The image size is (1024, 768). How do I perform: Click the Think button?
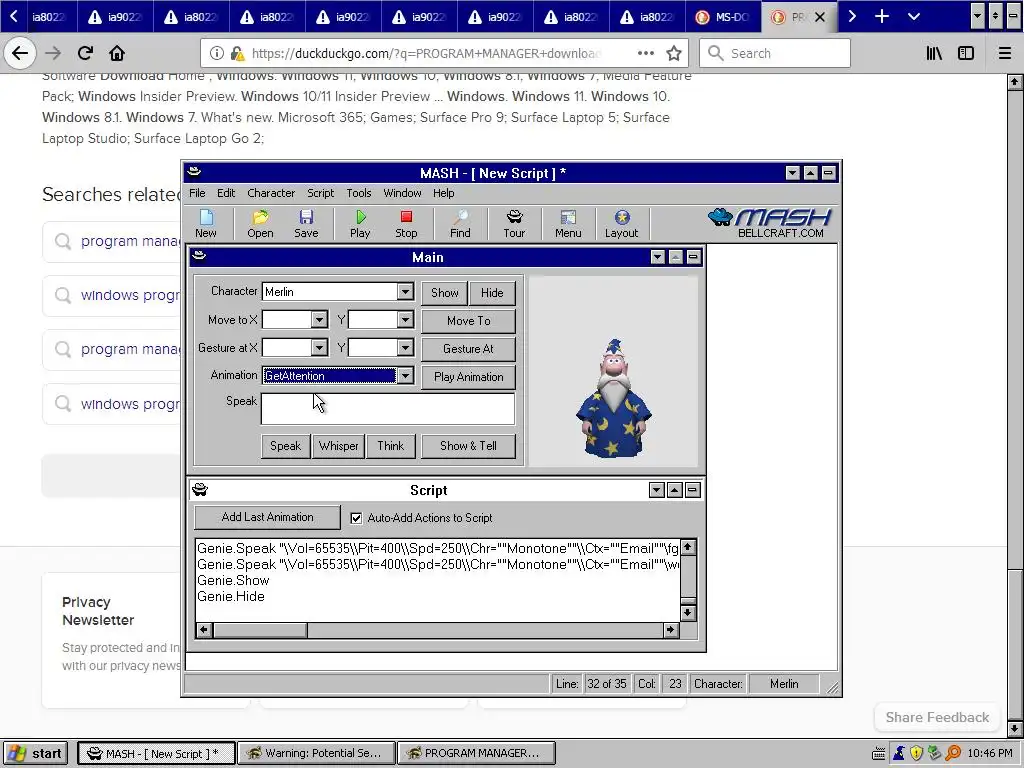coord(391,446)
